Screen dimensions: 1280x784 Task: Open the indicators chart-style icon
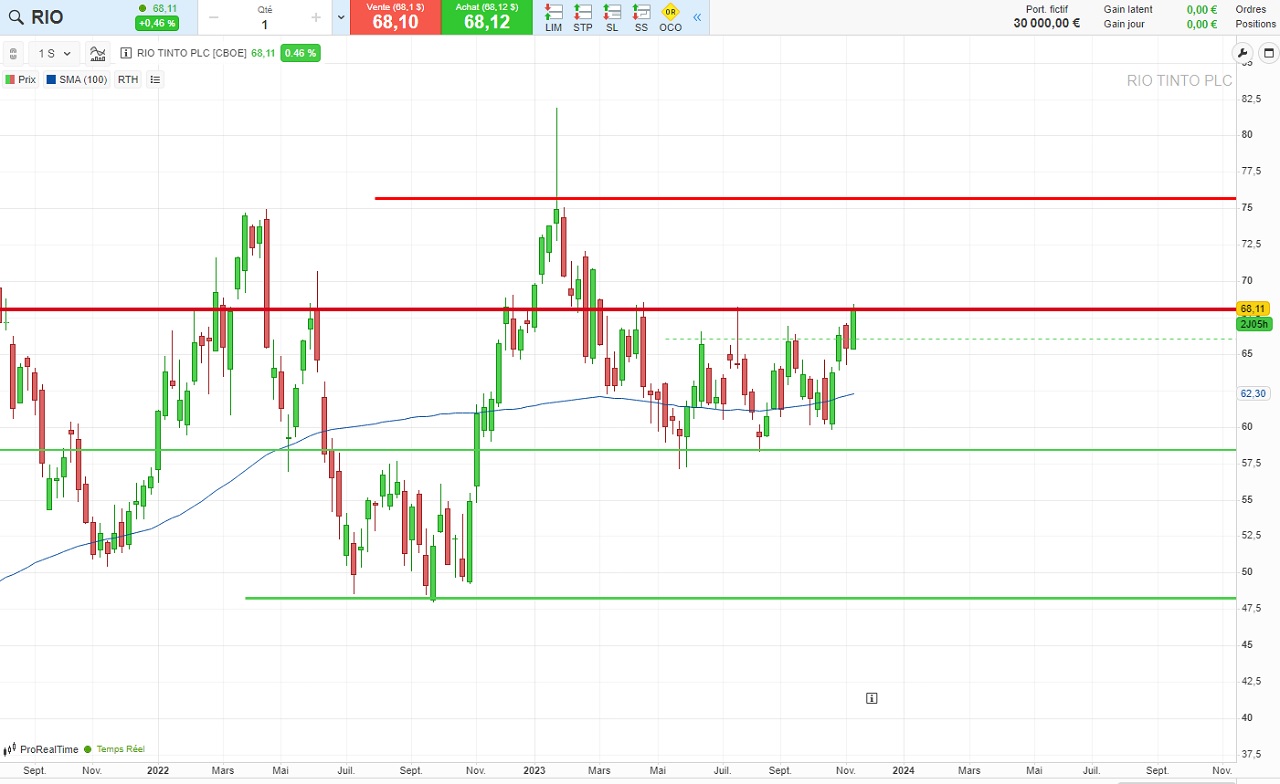(x=97, y=53)
